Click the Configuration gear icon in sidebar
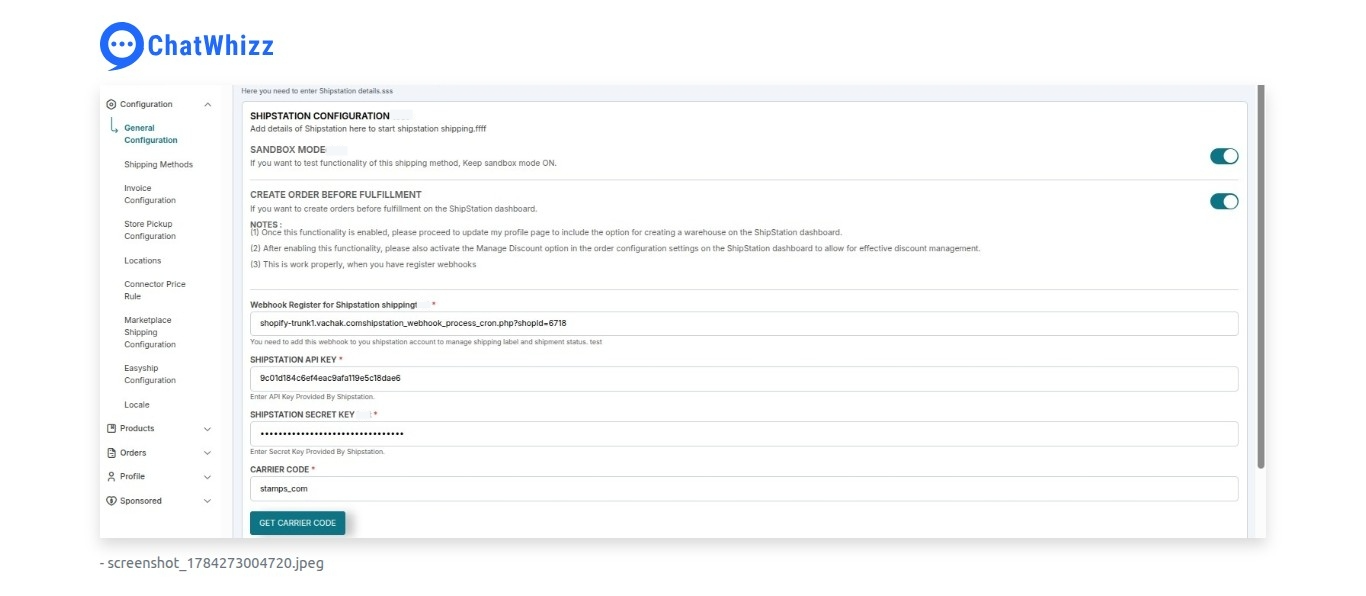 coord(111,104)
